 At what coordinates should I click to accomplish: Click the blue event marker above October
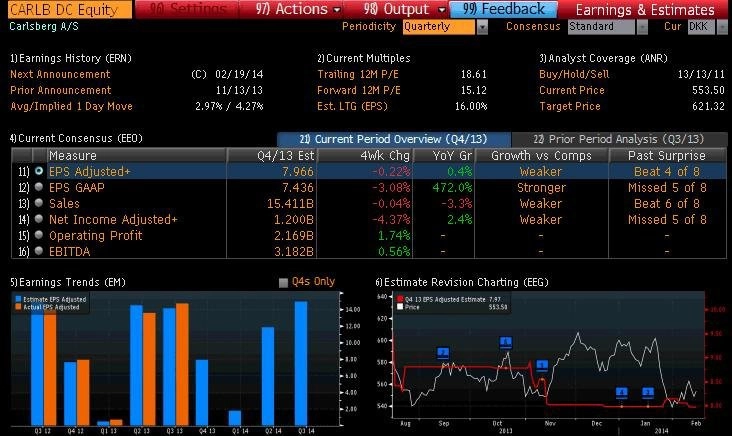tap(506, 342)
